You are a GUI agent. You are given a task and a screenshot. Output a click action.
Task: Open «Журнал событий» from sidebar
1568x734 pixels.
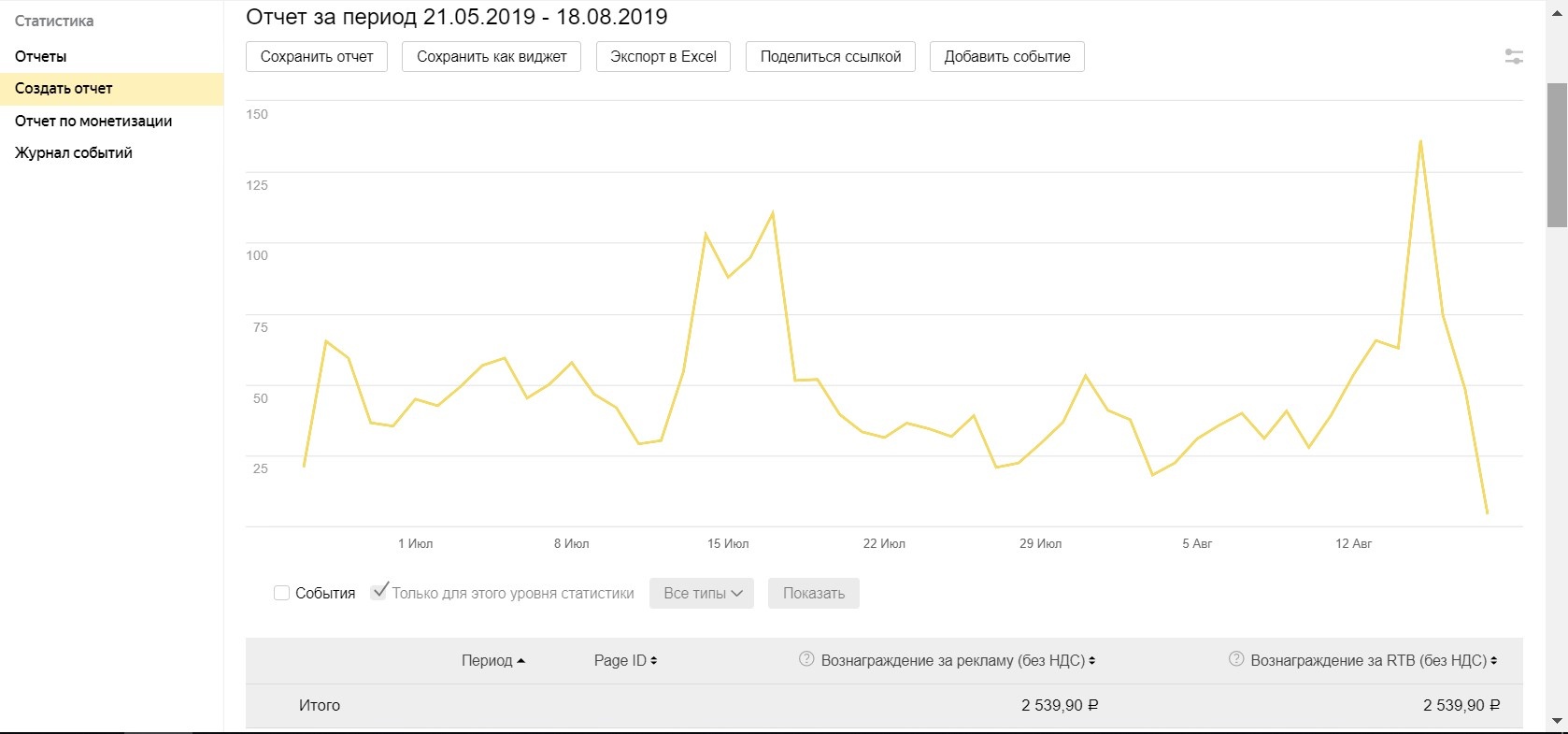tap(74, 152)
